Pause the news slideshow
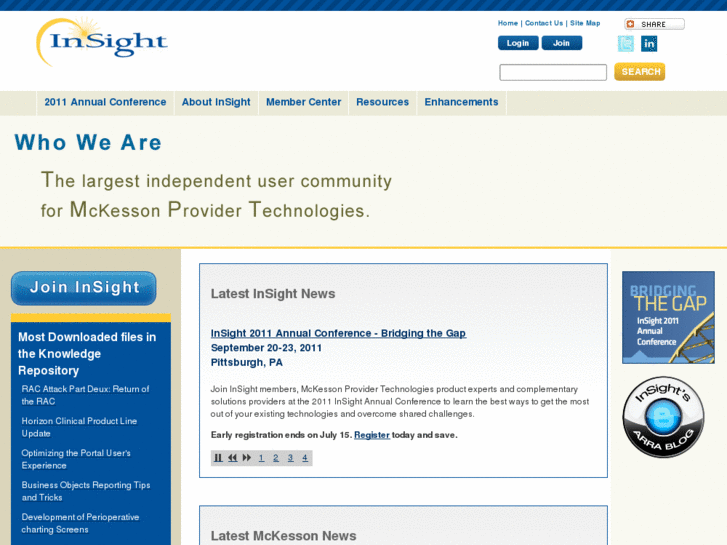The height and width of the screenshot is (545, 727). (x=218, y=458)
